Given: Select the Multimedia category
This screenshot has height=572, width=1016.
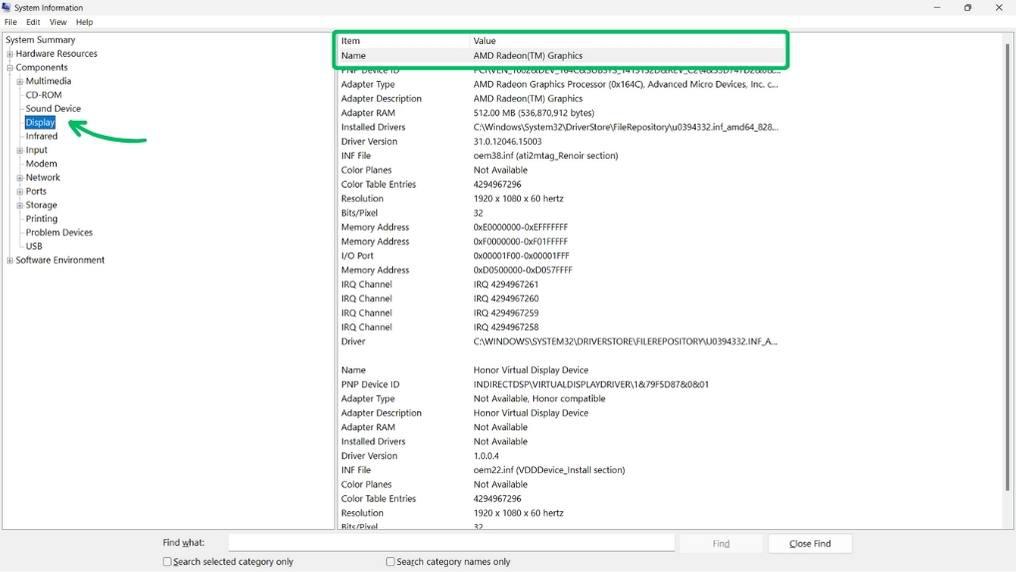Looking at the screenshot, I should pos(49,81).
